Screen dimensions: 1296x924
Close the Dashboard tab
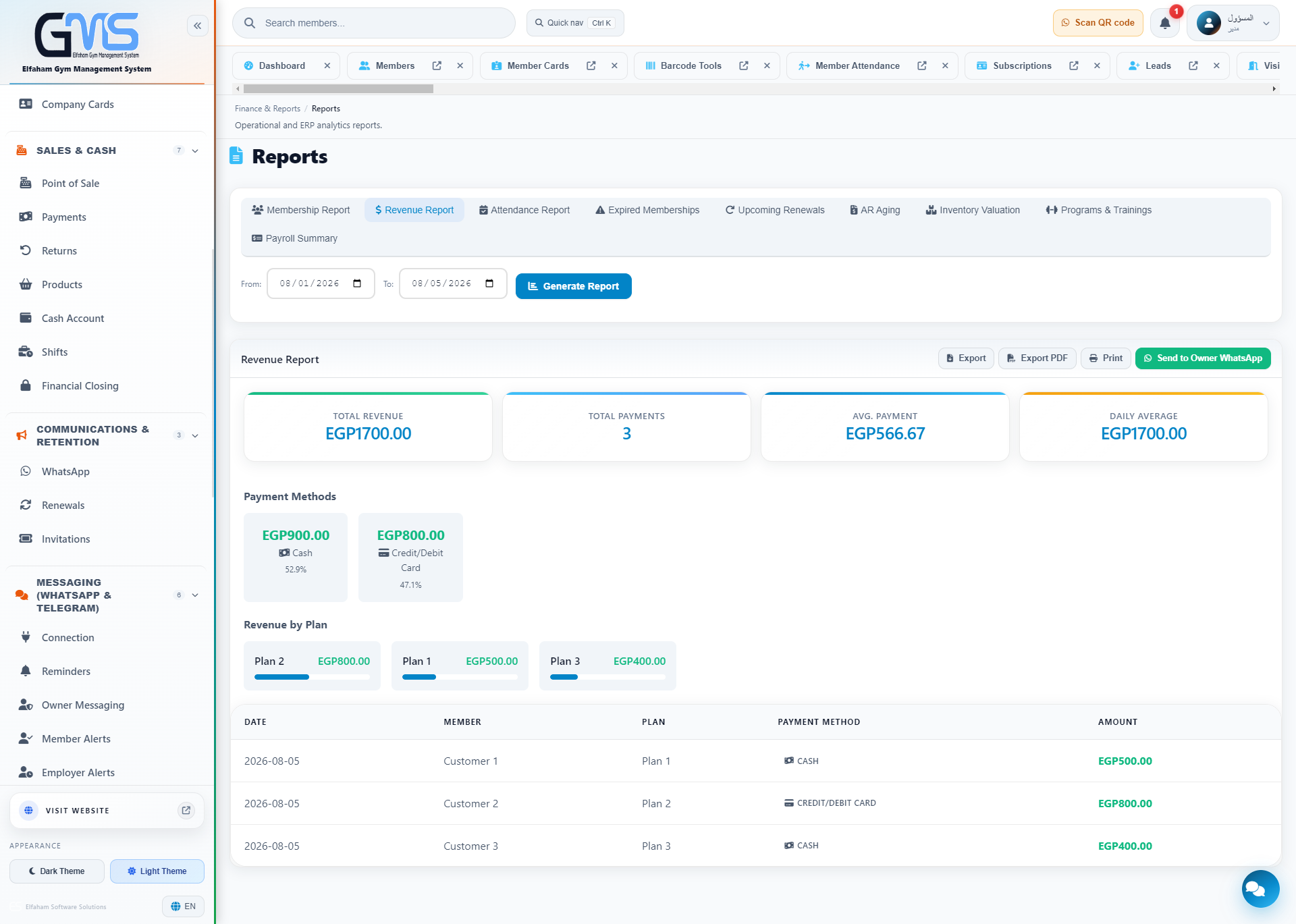tap(327, 65)
